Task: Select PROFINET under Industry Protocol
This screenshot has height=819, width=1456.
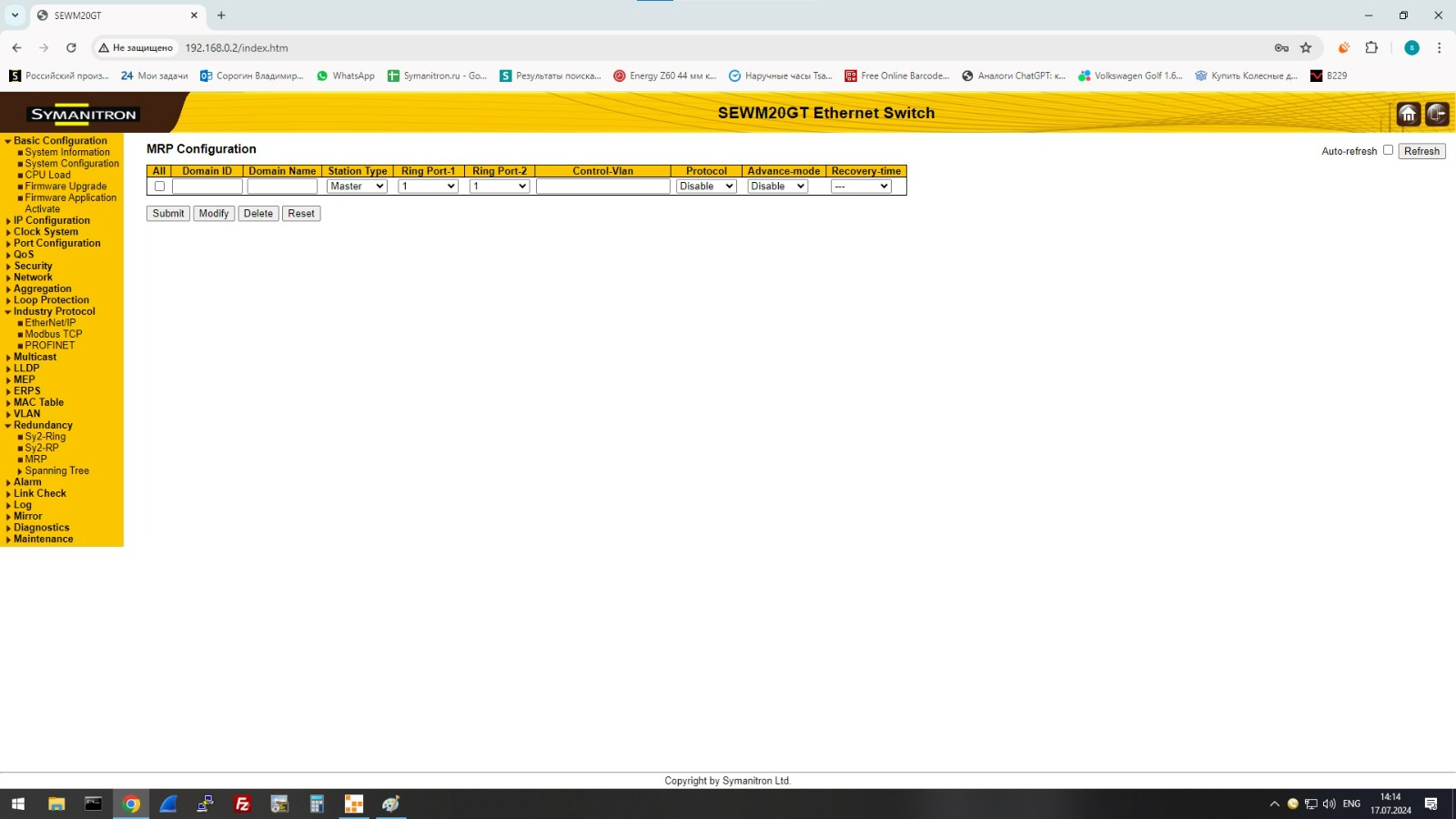Action: (x=49, y=346)
